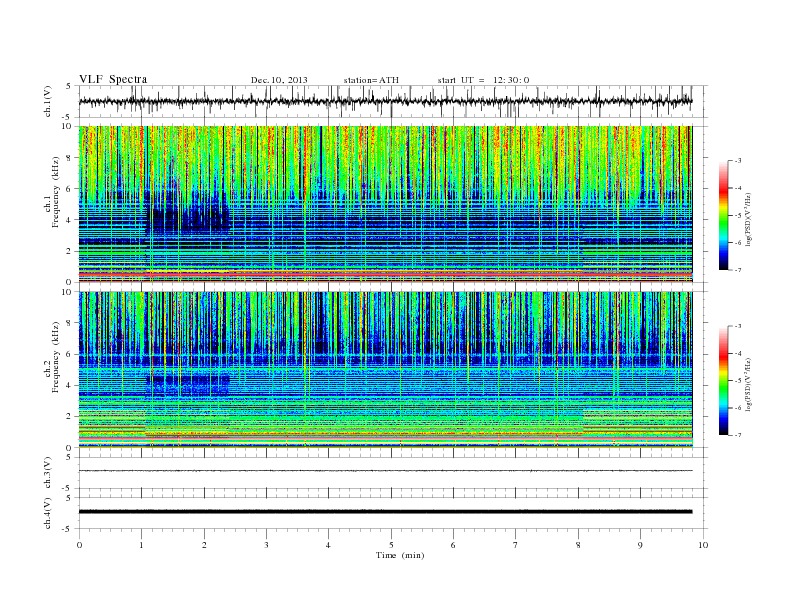Viewport: 792px width, 612px height.
Task: Click the dark blue patch in ch.2 spectrogram
Action: coord(187,385)
